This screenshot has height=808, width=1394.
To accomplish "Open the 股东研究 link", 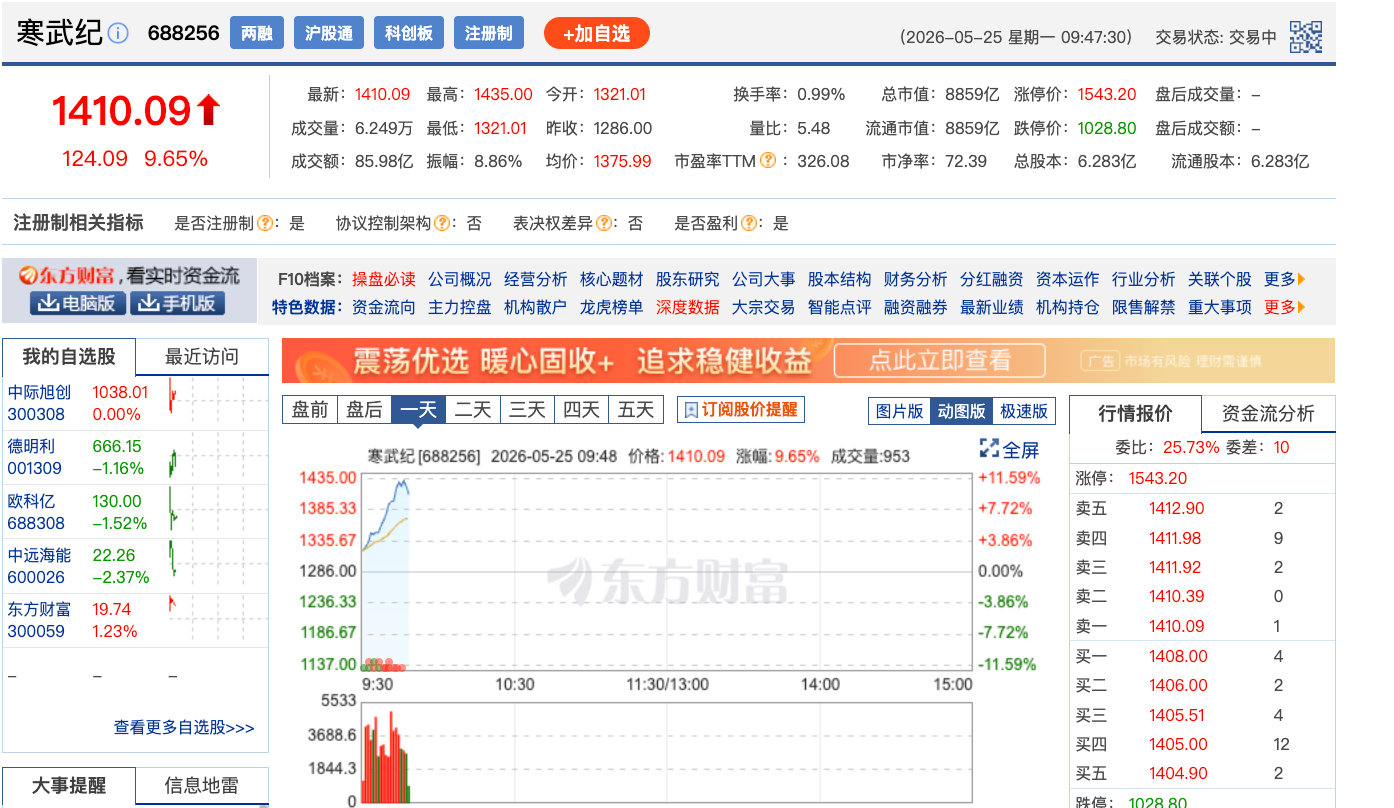I will coord(687,279).
